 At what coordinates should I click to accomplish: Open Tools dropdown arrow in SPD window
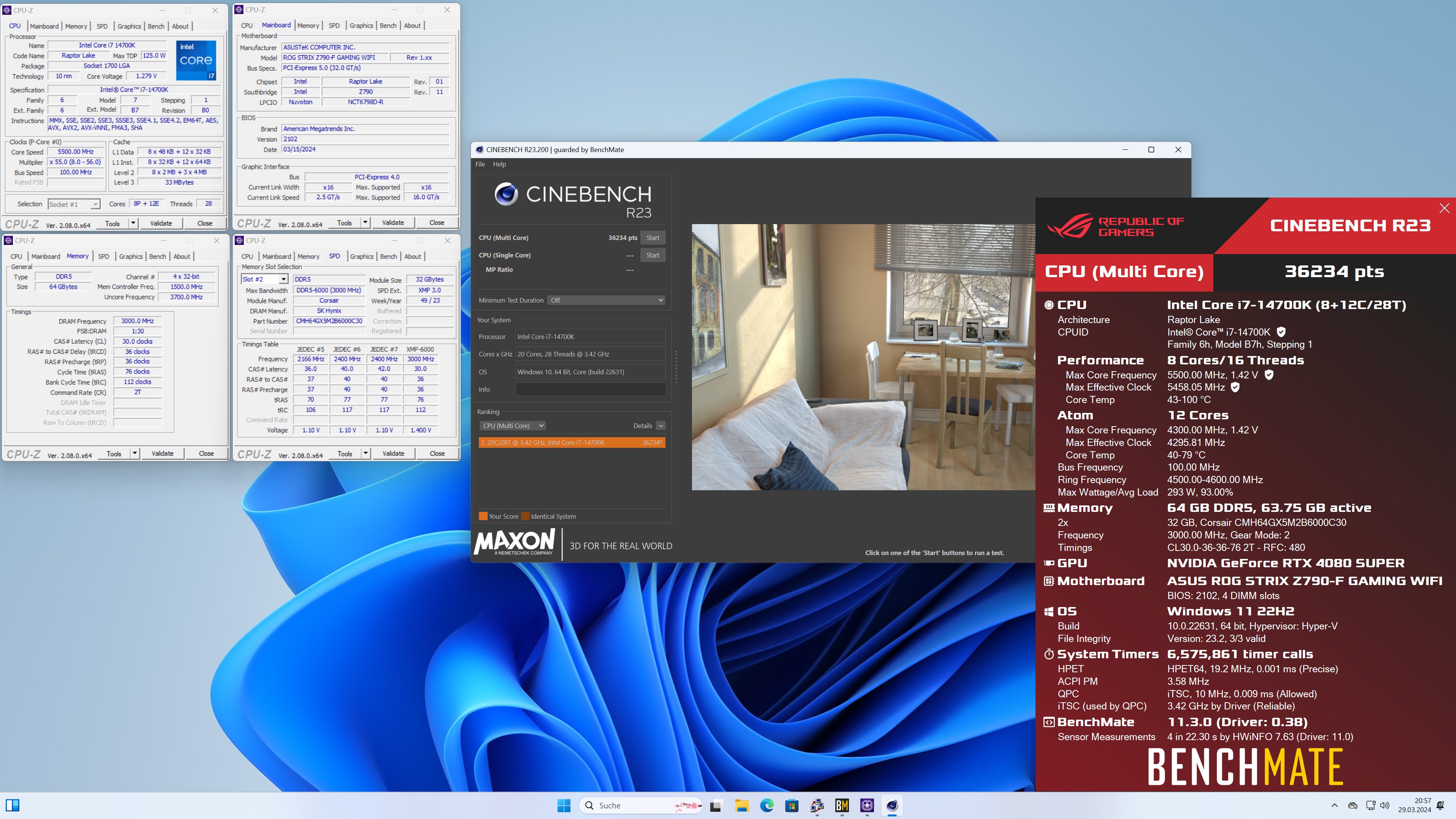366,453
